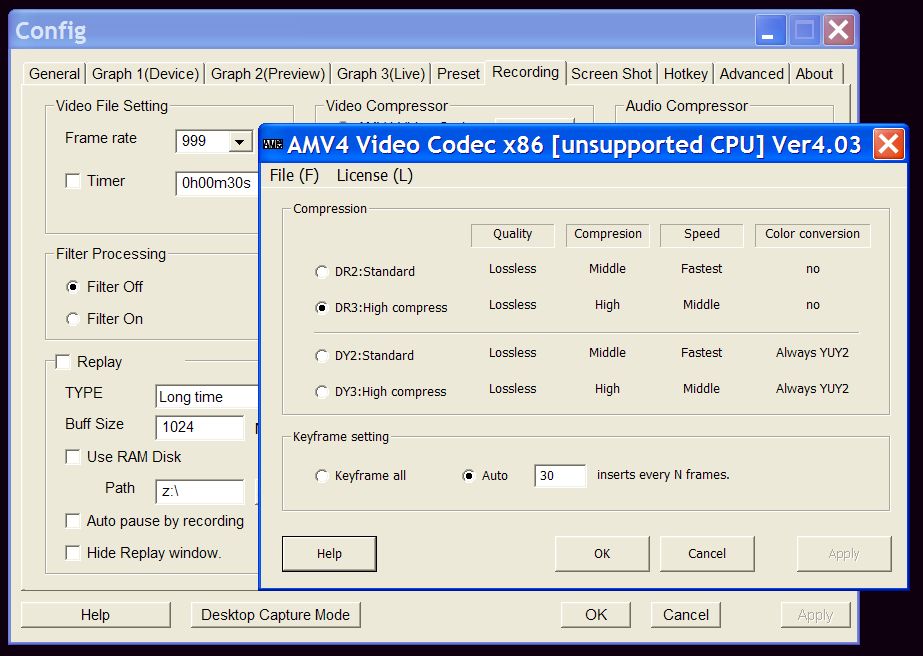Click Cancel in the Config window
The width and height of the screenshot is (923, 656).
(686, 615)
